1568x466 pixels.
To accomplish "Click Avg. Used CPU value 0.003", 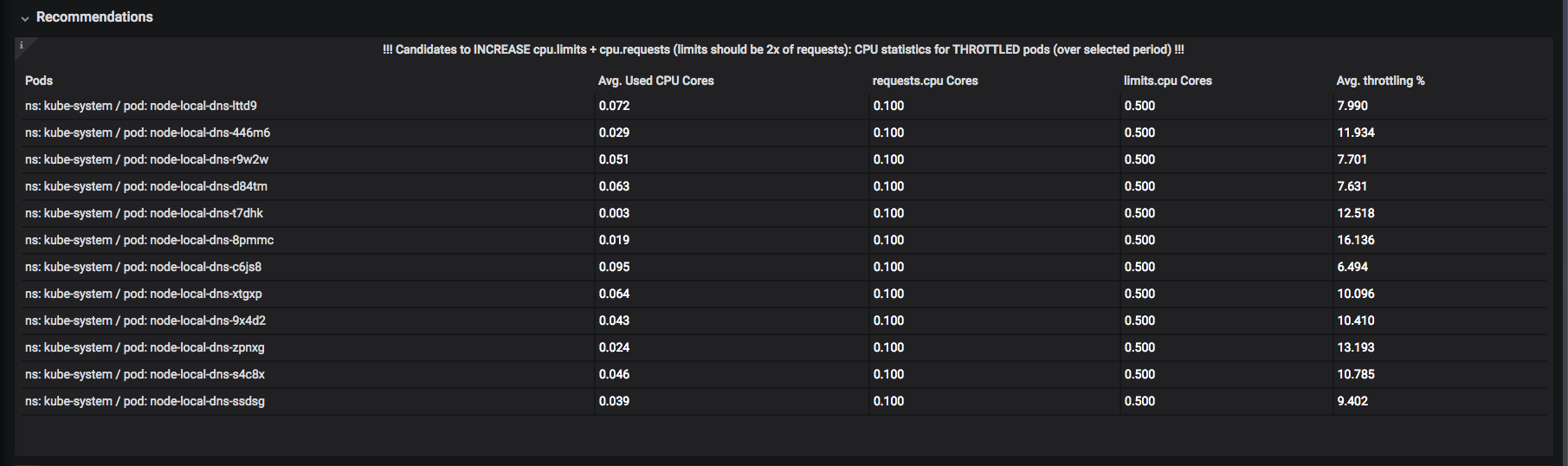I will click(614, 213).
